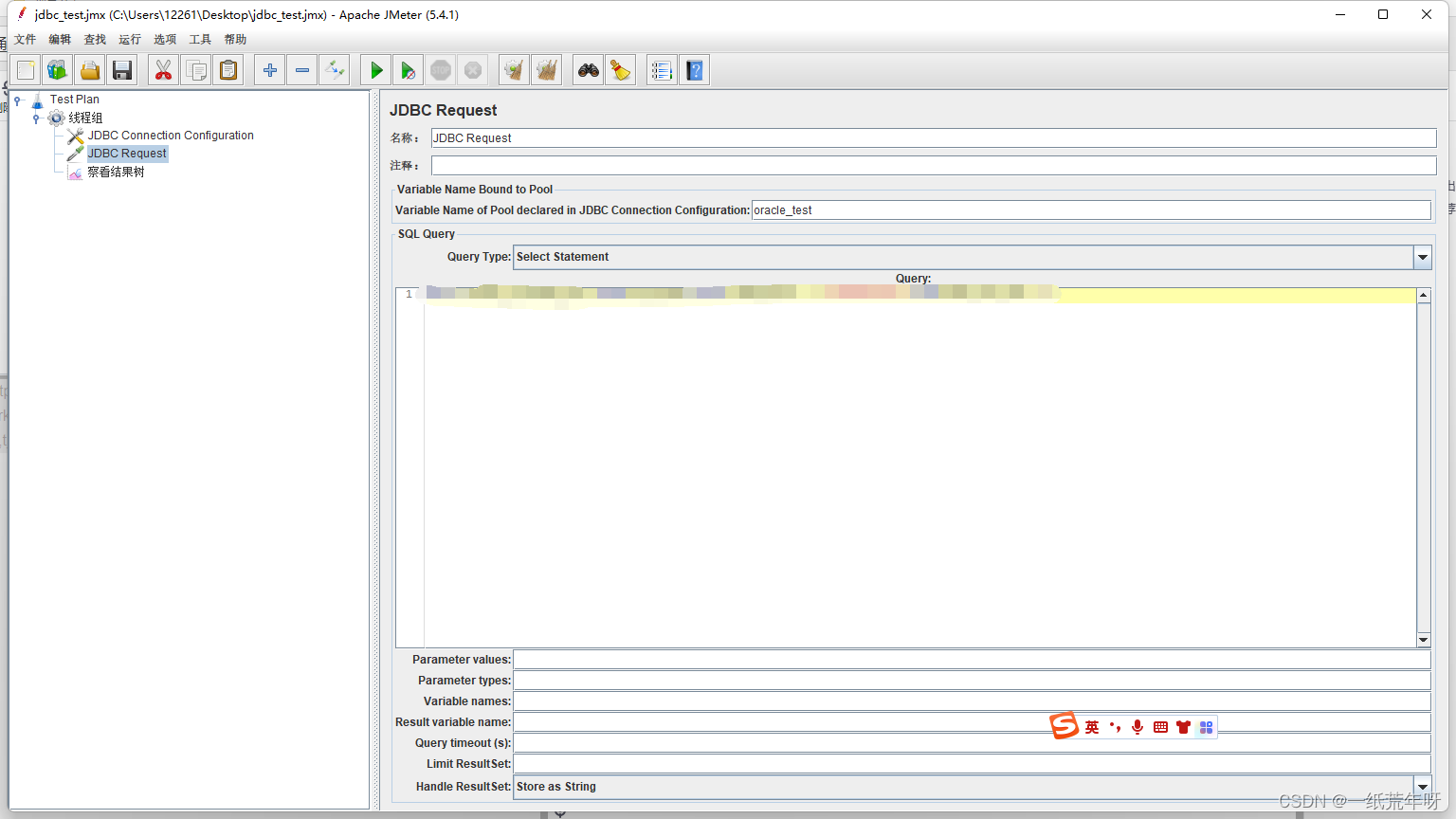Open the 工具 menu

pyautogui.click(x=200, y=40)
